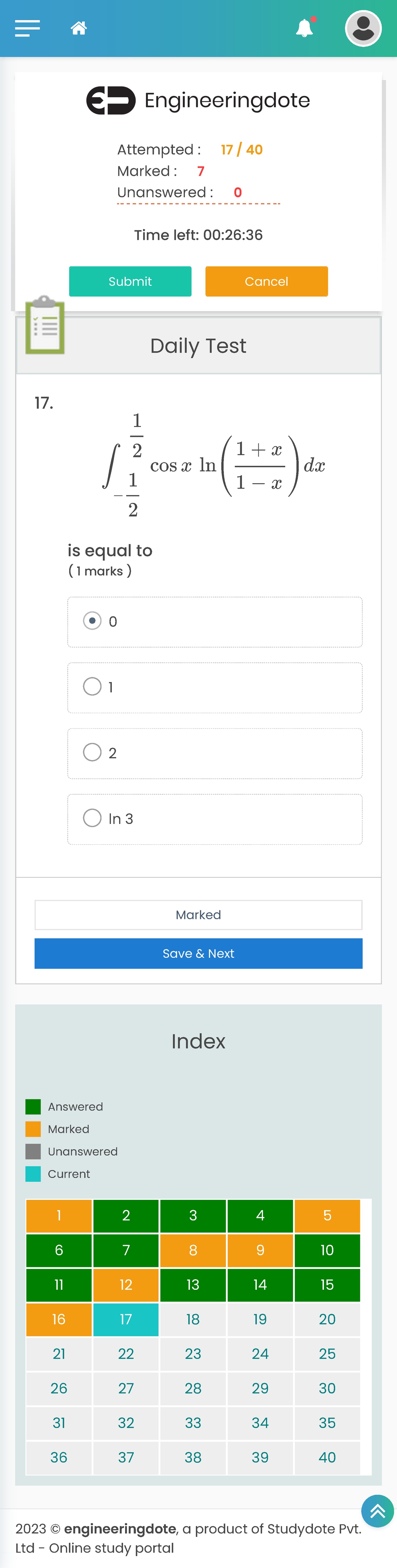397x1568 pixels.
Task: Mark question 17 for review
Action: (198, 915)
